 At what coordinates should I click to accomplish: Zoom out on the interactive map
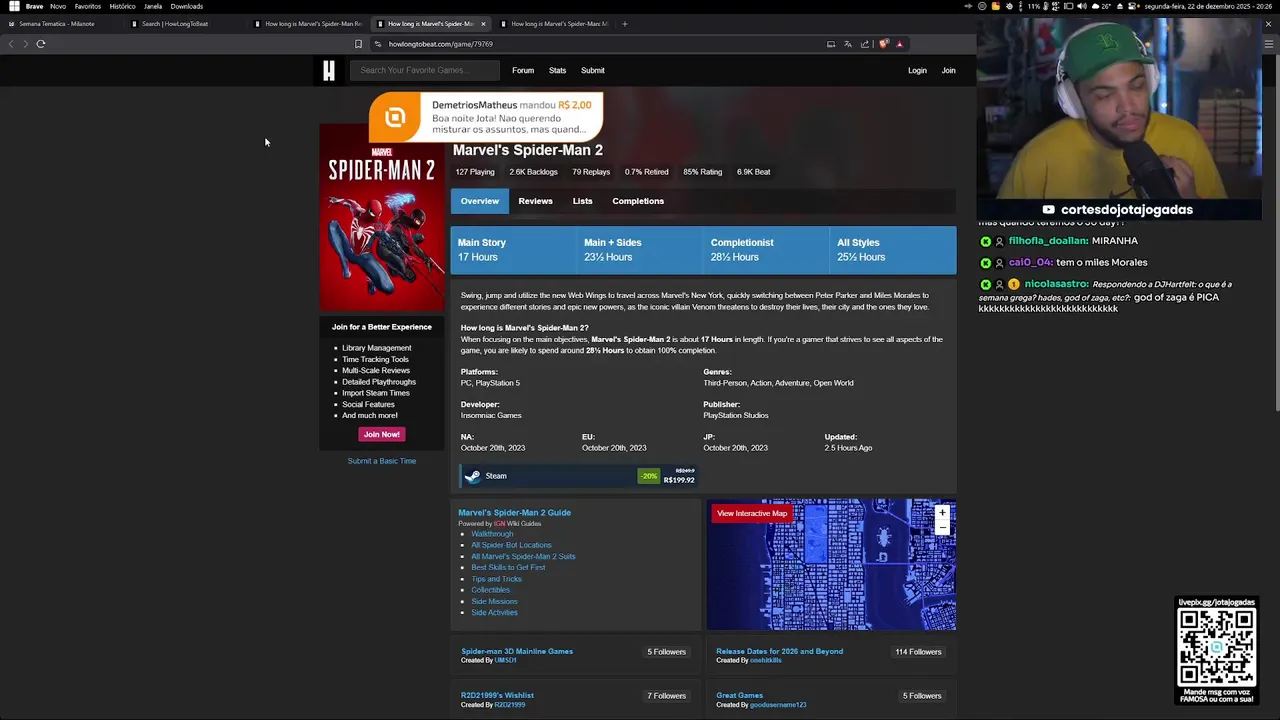pyautogui.click(x=941, y=526)
